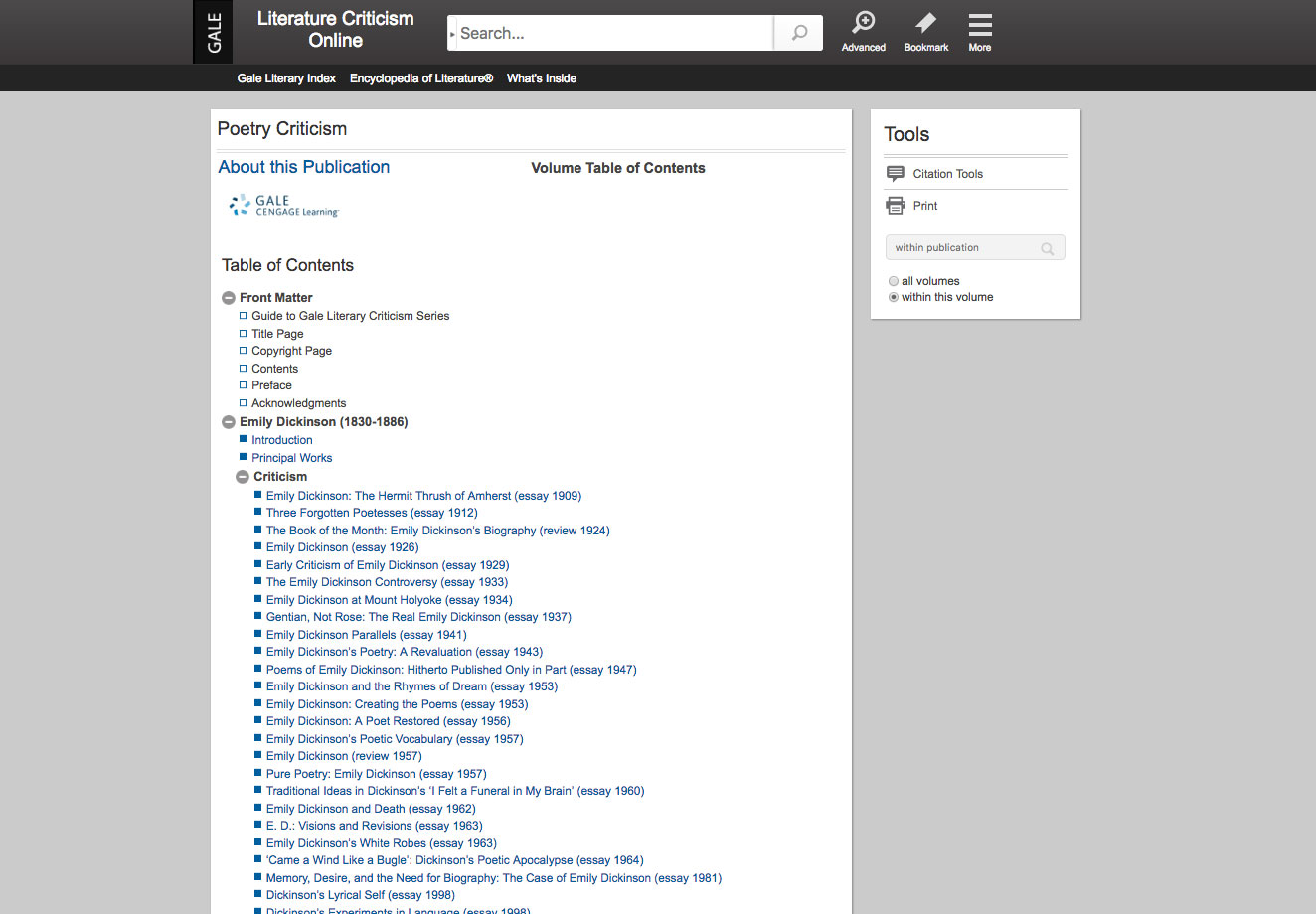1316x914 pixels.
Task: Open Emily Dickinson essay 1926
Action: 343,547
